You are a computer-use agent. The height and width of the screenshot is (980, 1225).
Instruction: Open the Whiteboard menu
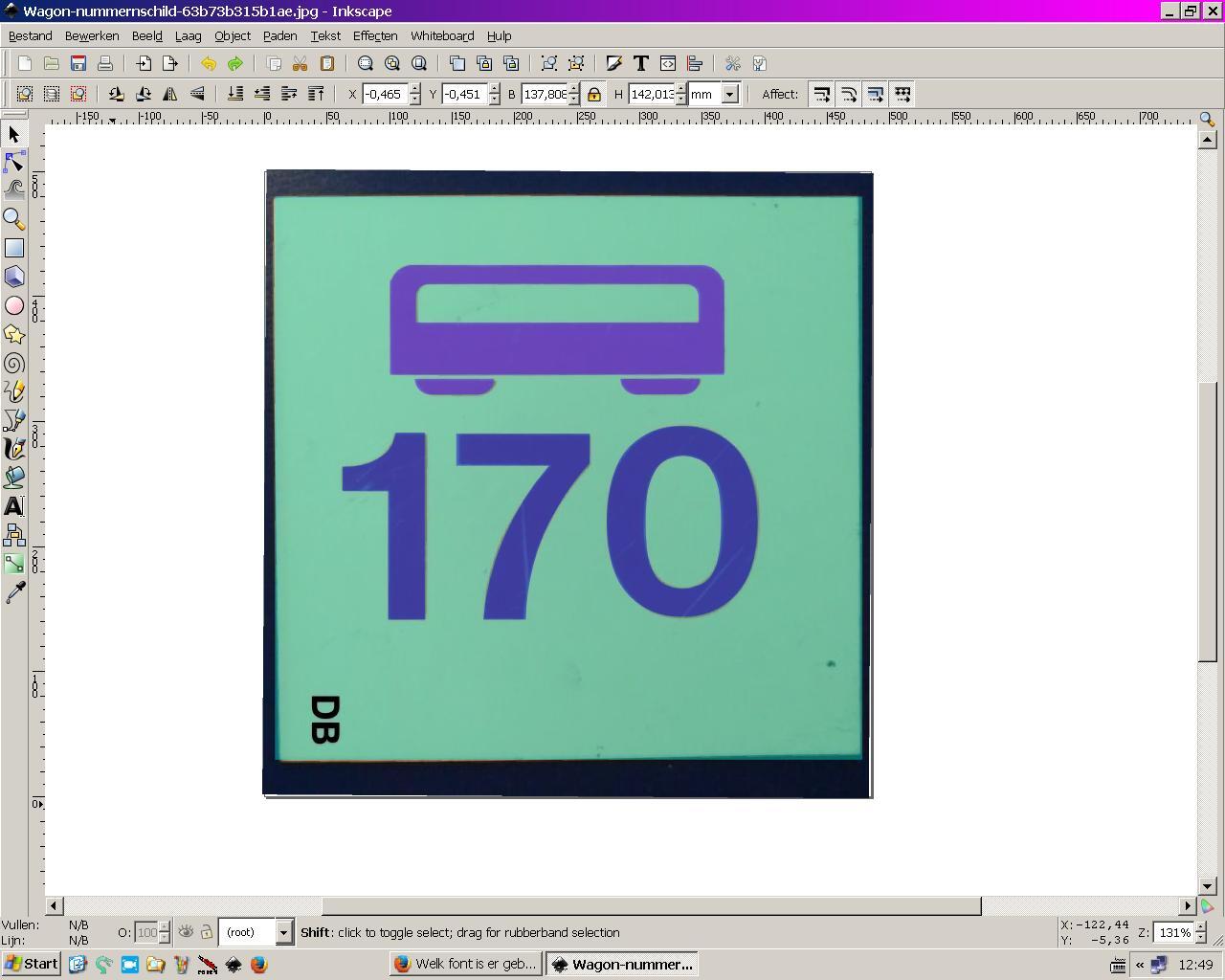tap(442, 36)
